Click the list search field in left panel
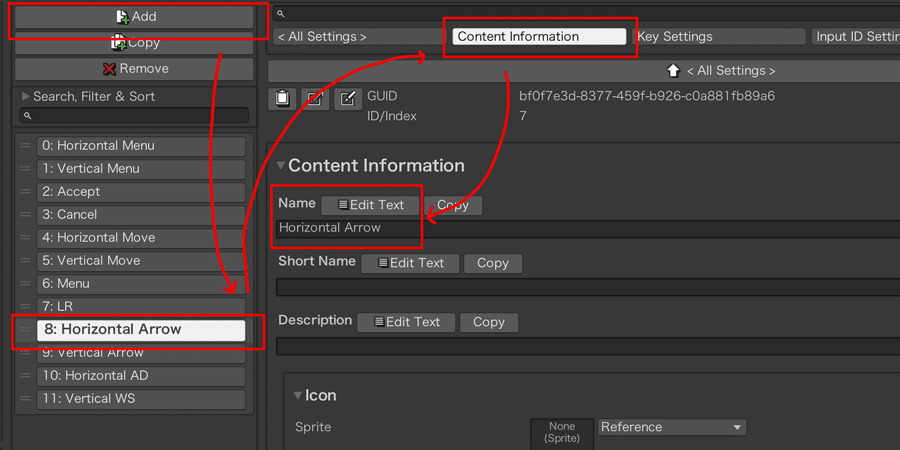This screenshot has width=900, height=450. 134,115
